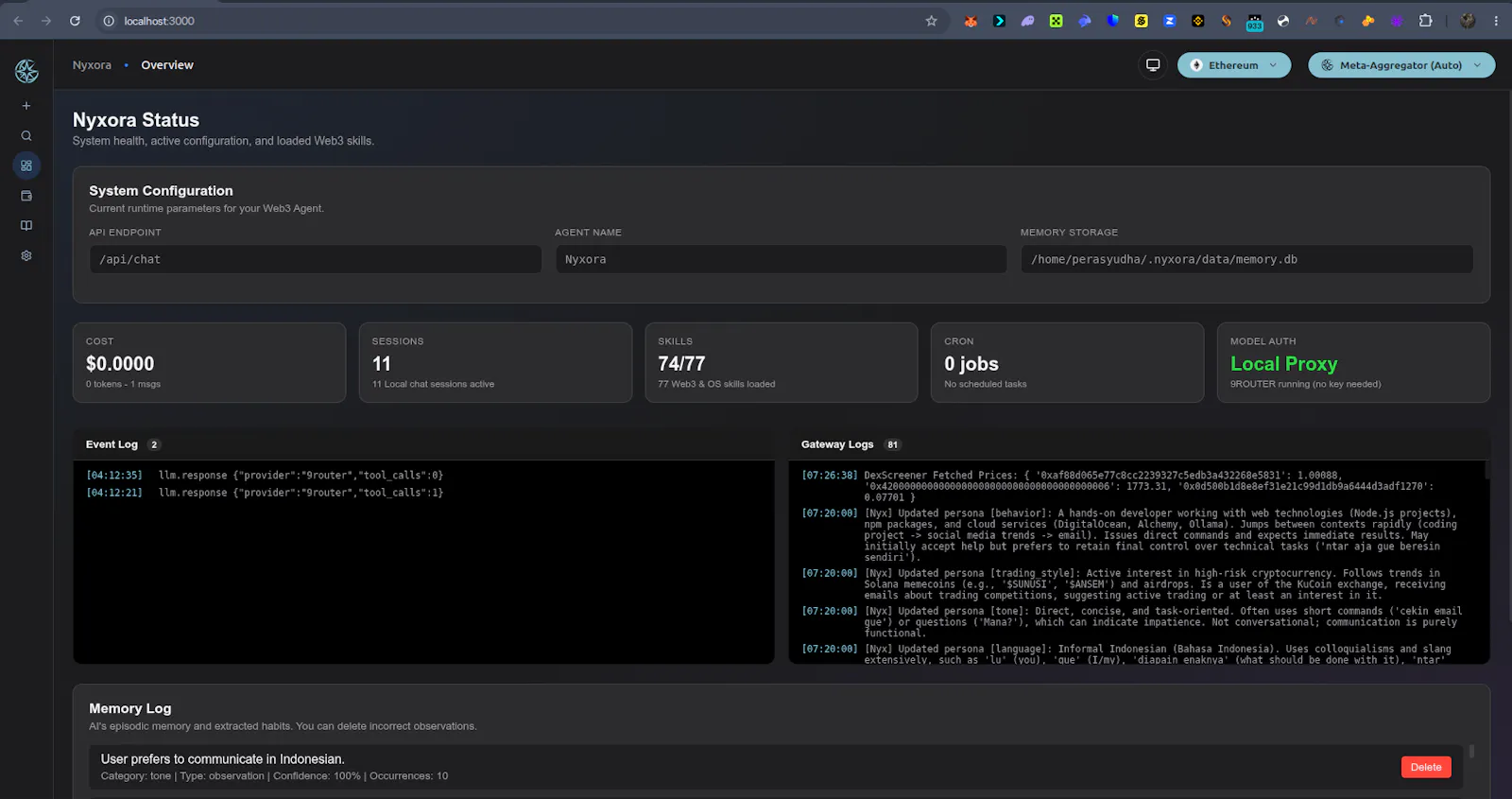Click the Cron card showing 0 jobs
The height and width of the screenshot is (799, 1512).
[1067, 363]
